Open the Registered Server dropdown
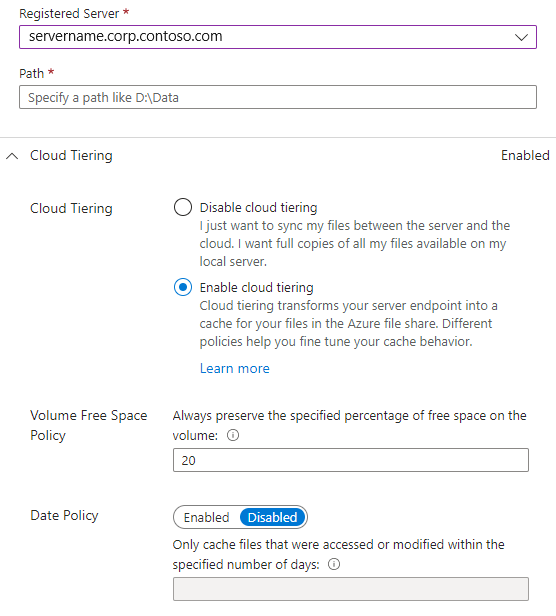This screenshot has height=616, width=556. (278, 37)
